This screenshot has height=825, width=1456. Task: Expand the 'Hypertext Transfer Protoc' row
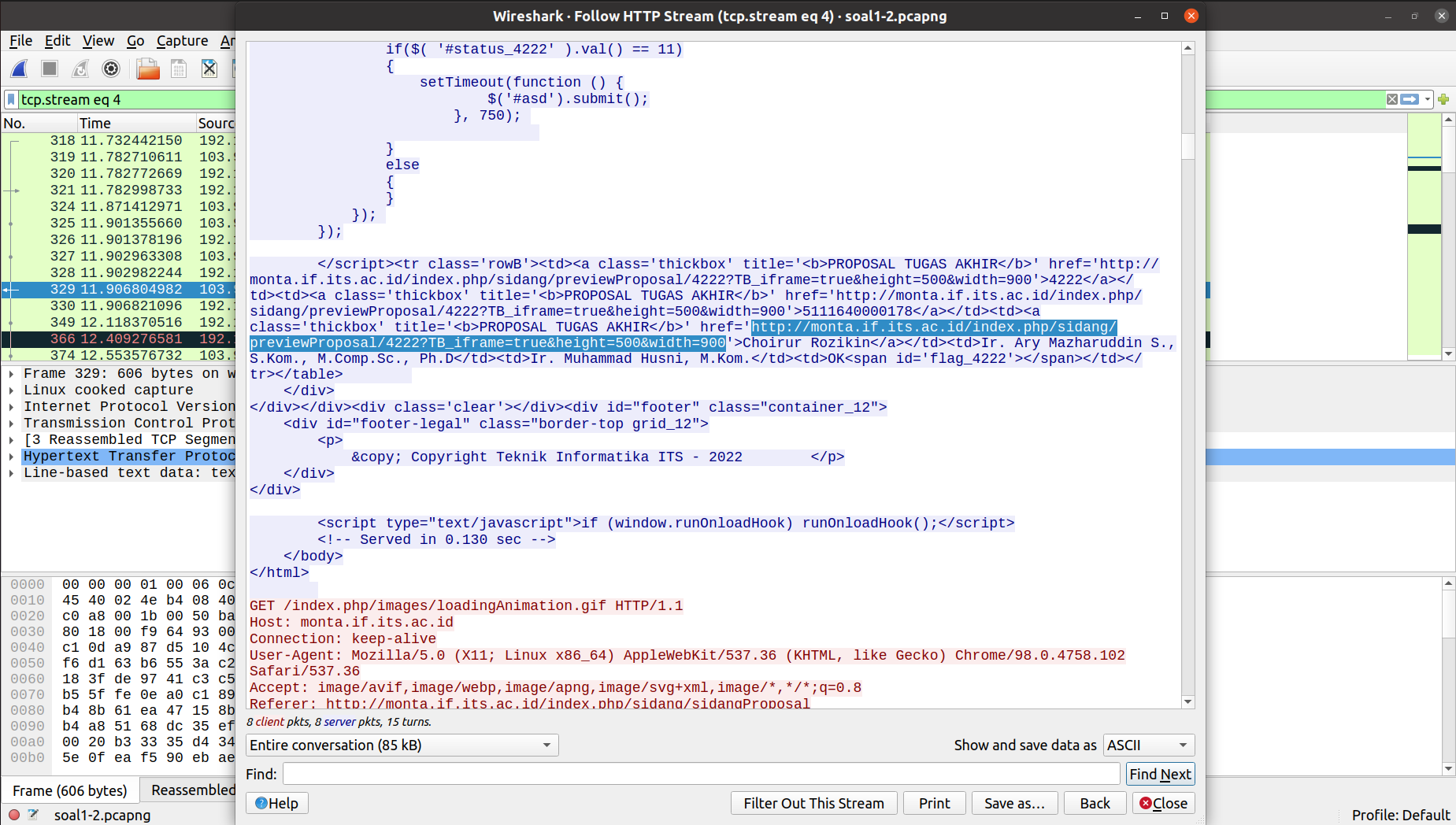pos(11,457)
